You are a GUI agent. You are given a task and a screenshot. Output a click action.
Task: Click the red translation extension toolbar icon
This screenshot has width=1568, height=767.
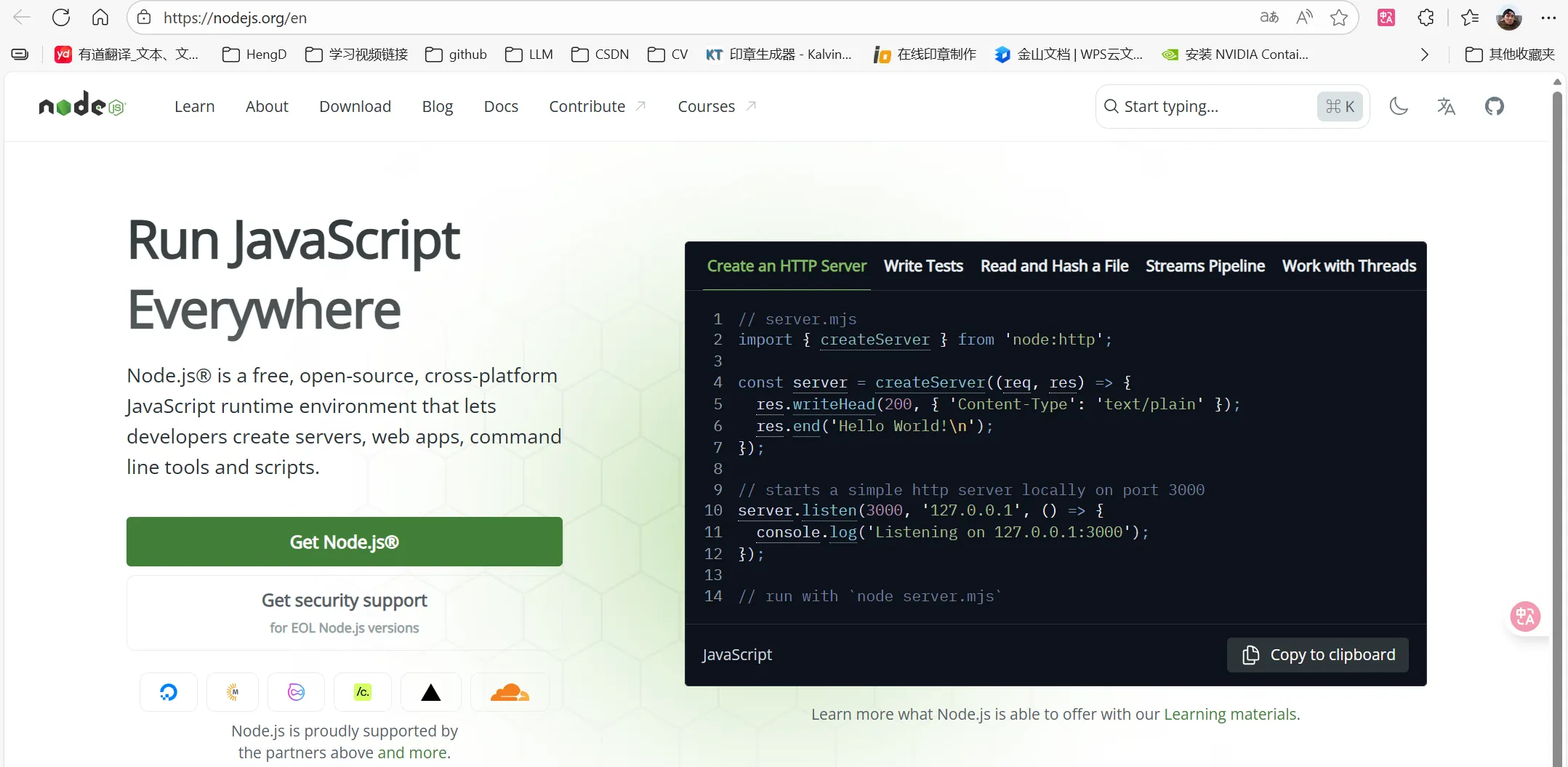pyautogui.click(x=1386, y=17)
